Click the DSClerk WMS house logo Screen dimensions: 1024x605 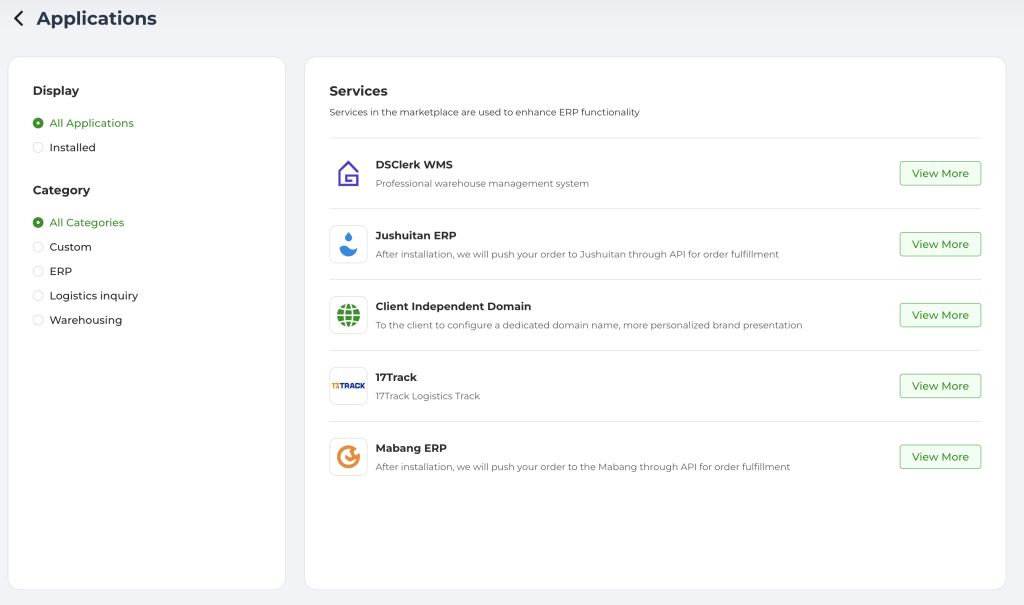coord(348,174)
